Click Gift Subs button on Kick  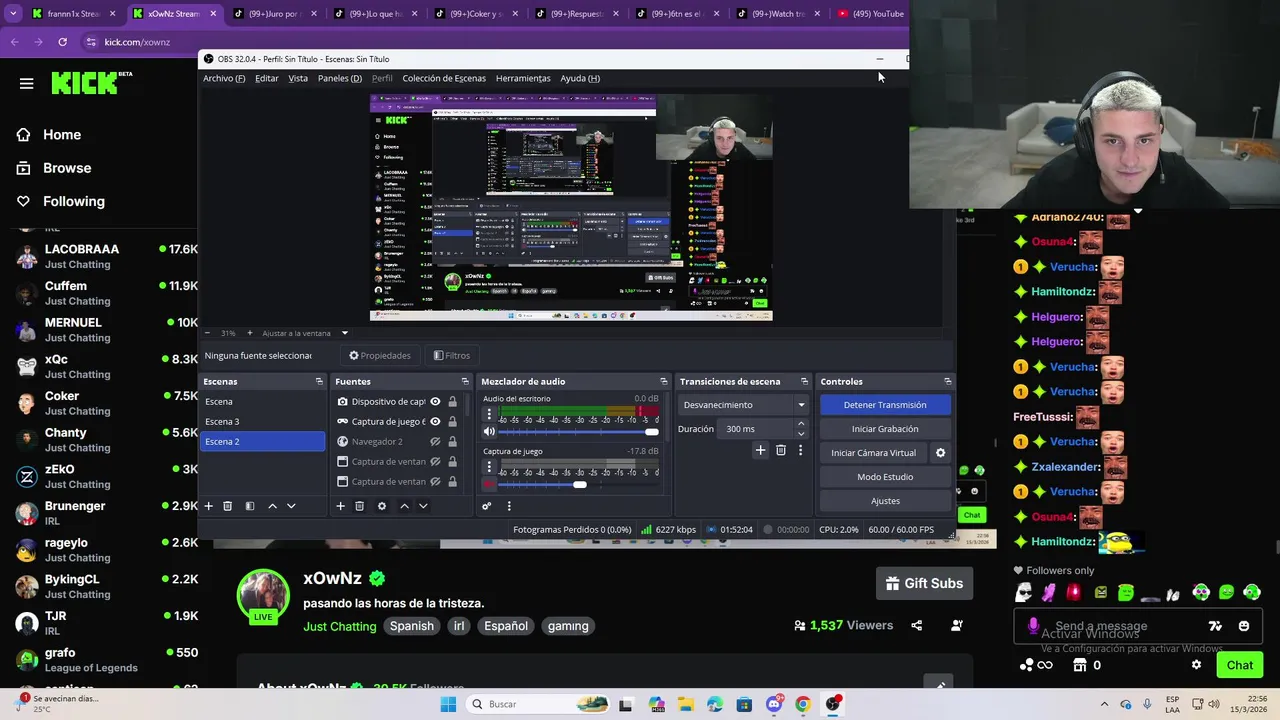tap(925, 583)
